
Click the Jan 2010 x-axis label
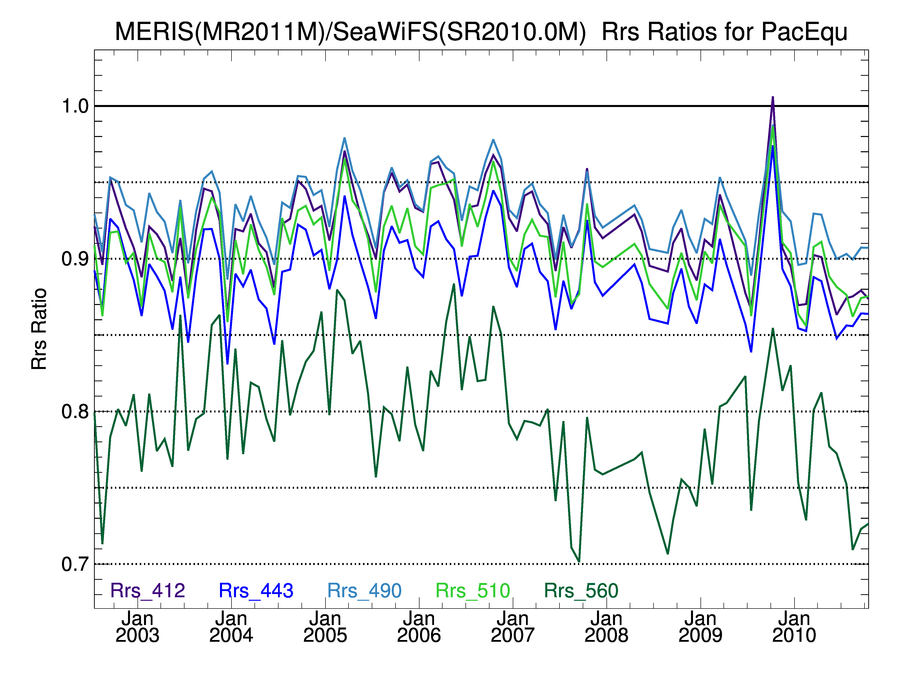point(794,627)
